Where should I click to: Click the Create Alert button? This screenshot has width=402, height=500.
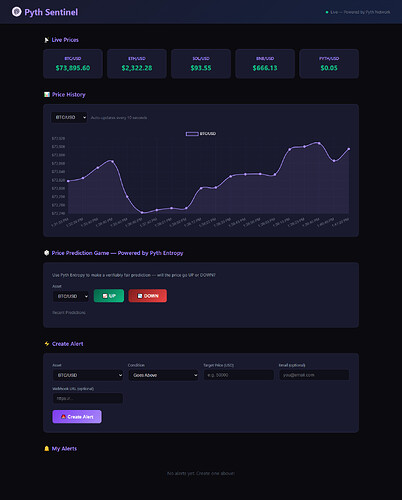pos(77,417)
